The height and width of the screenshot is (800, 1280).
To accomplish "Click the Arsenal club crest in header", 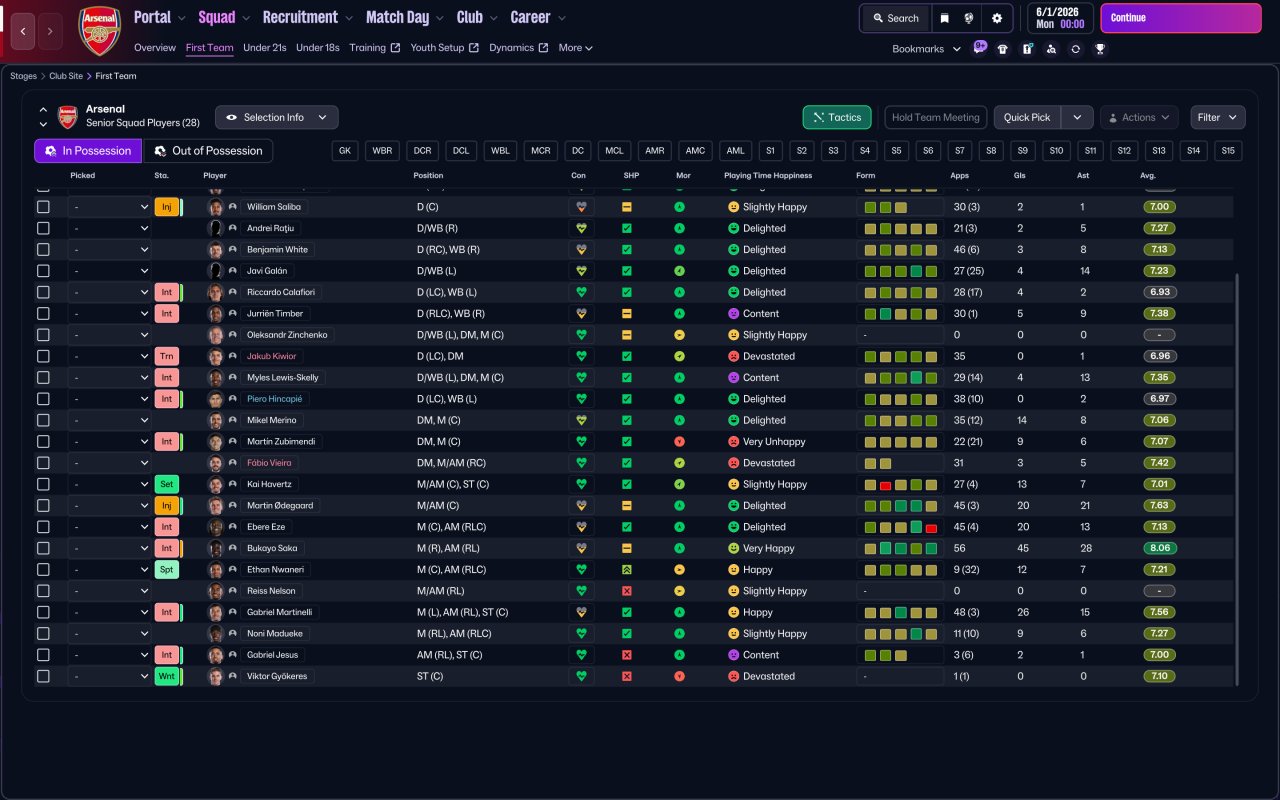I will (99, 30).
